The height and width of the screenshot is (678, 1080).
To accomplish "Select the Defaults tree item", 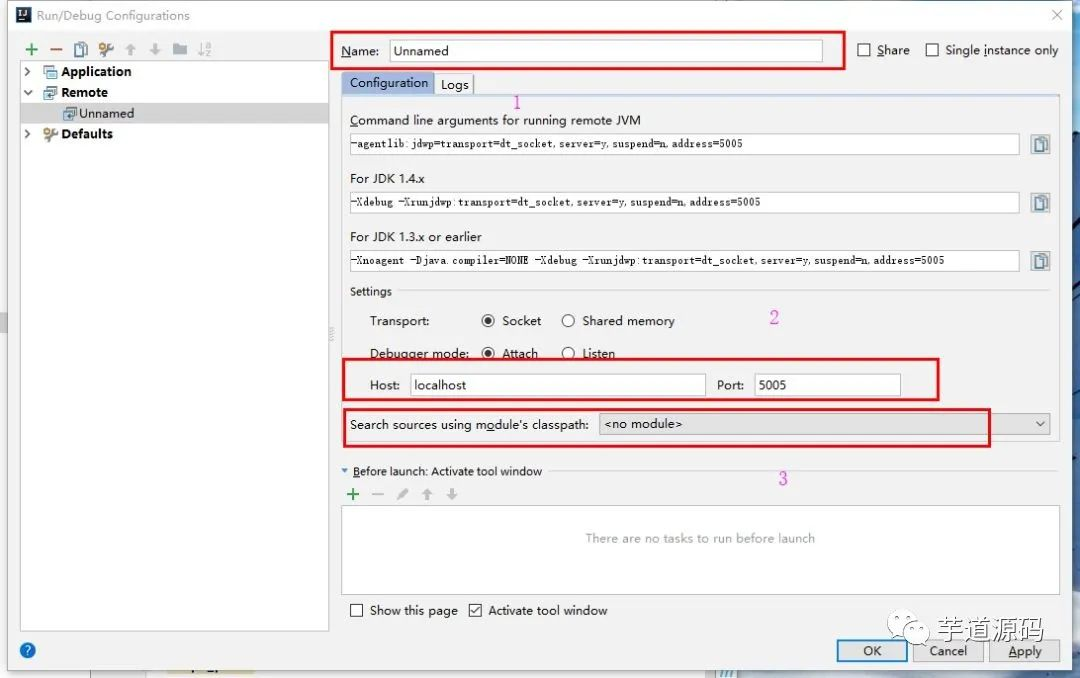I will tap(86, 134).
